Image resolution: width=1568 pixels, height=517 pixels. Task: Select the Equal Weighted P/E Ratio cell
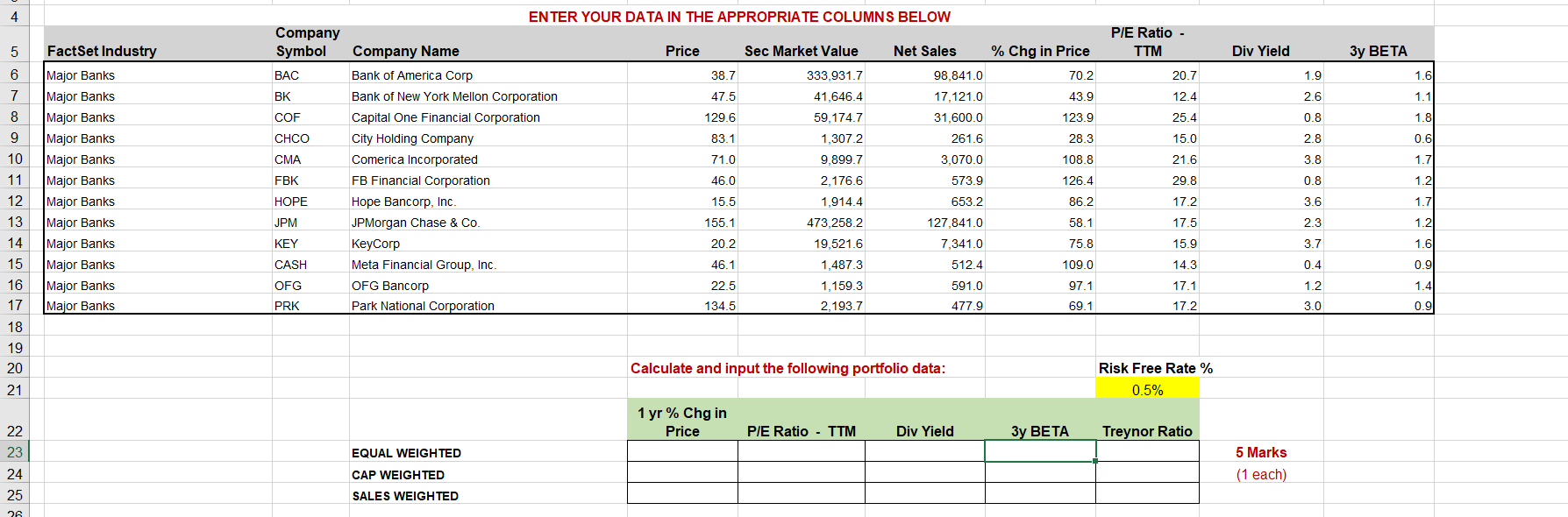click(802, 451)
